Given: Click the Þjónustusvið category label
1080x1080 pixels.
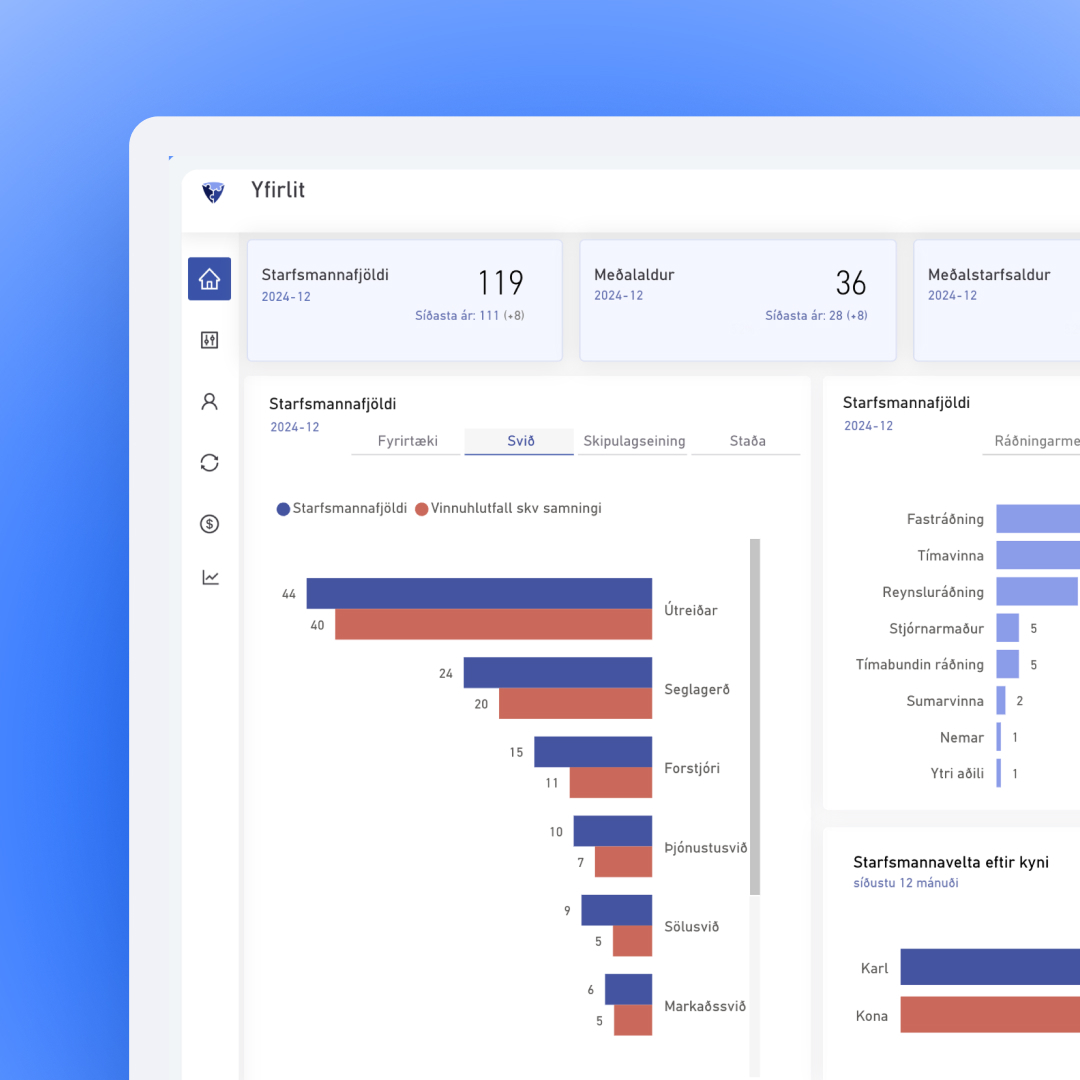Looking at the screenshot, I should [705, 848].
